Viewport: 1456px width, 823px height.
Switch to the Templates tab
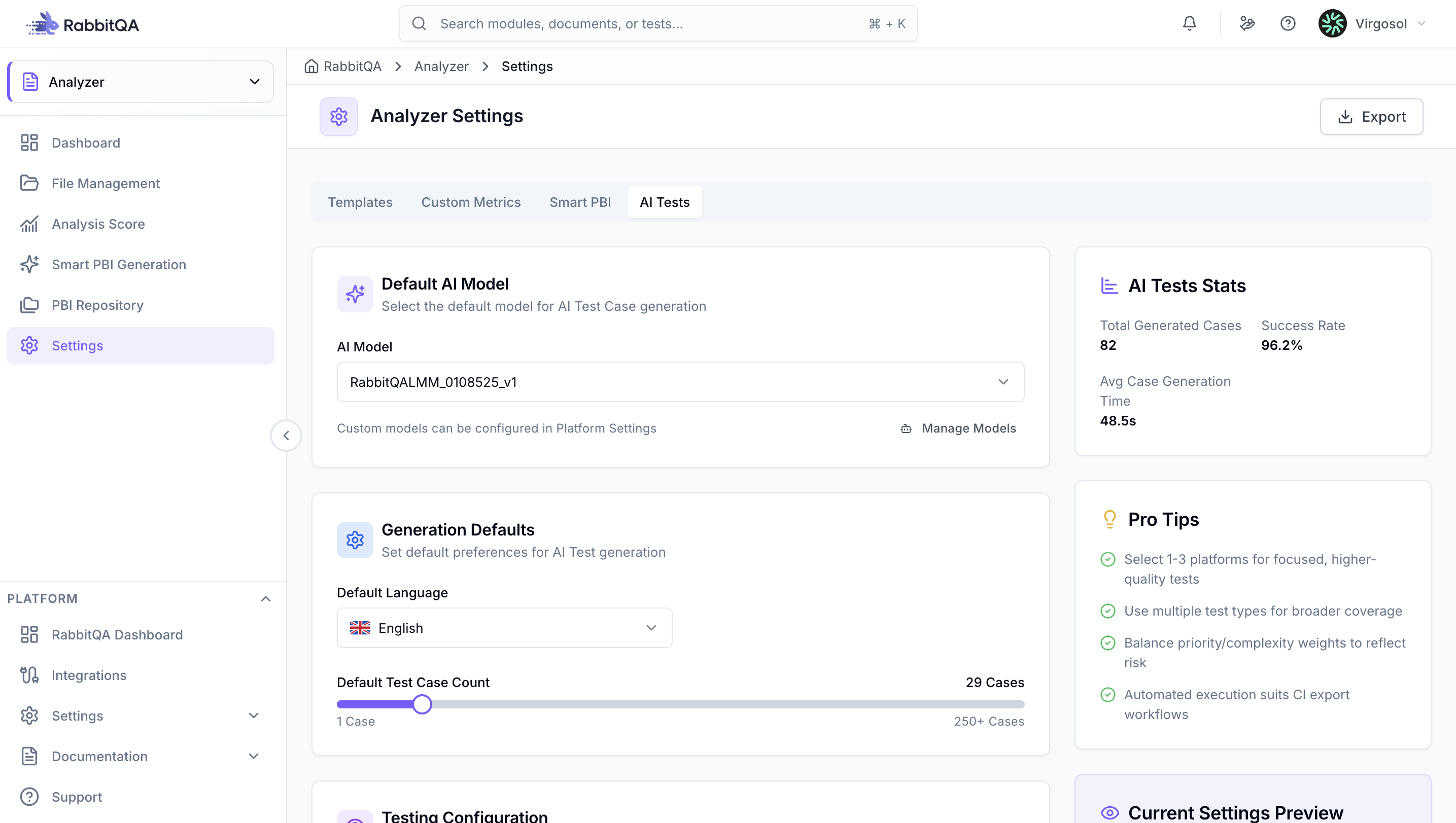click(360, 202)
